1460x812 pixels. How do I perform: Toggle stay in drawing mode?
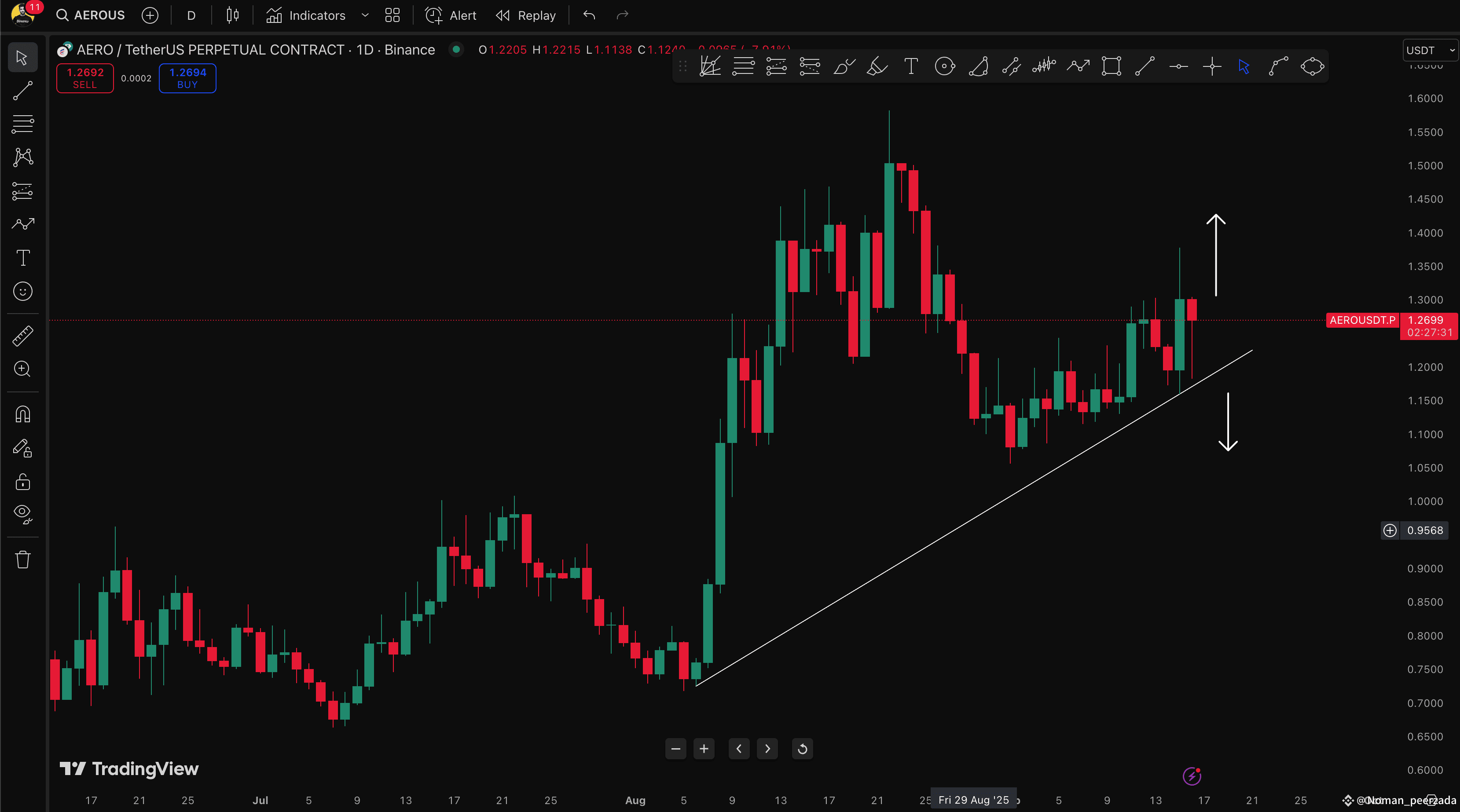(x=23, y=448)
